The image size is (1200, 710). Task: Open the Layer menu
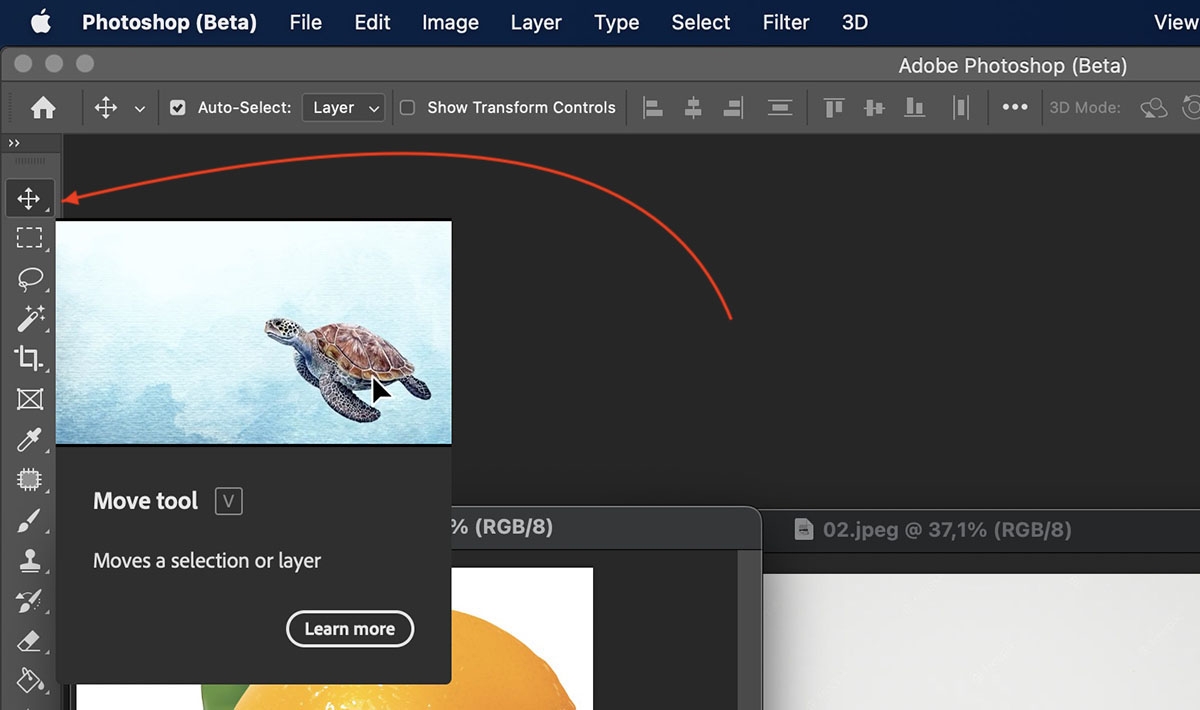536,22
